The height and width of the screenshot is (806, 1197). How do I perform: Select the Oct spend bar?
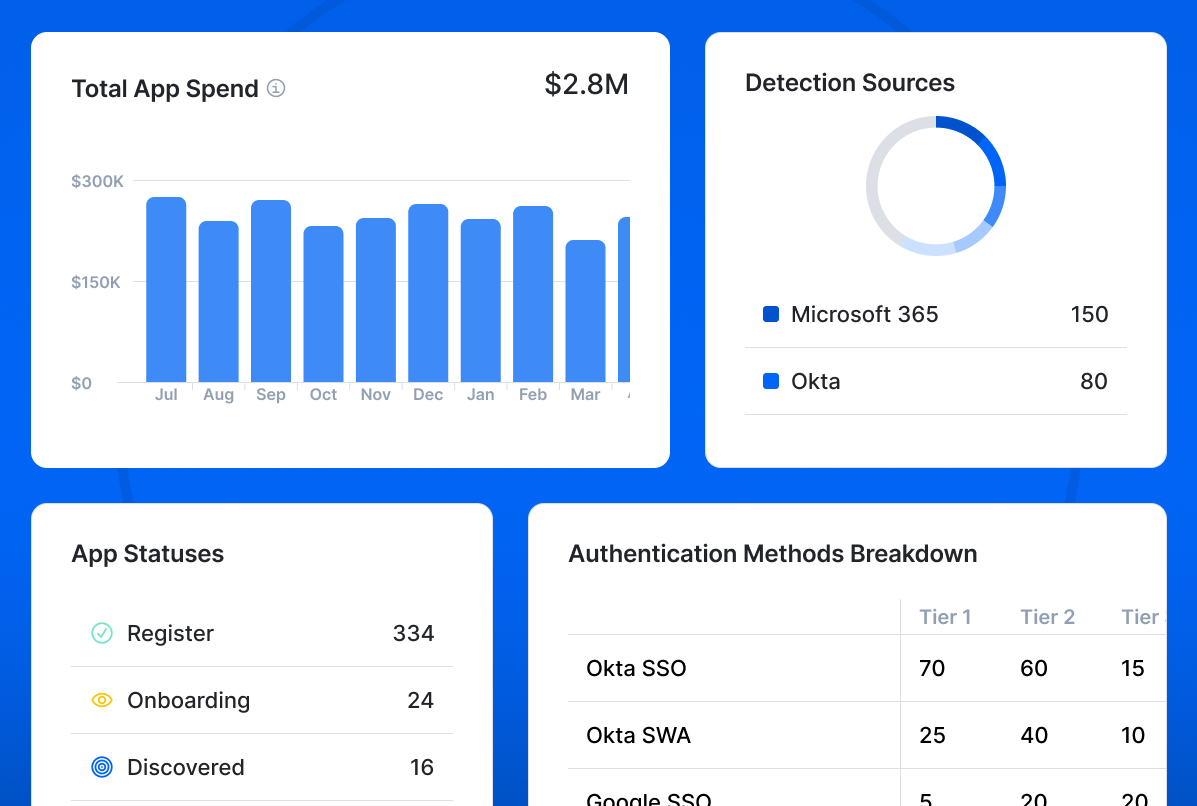click(x=324, y=304)
